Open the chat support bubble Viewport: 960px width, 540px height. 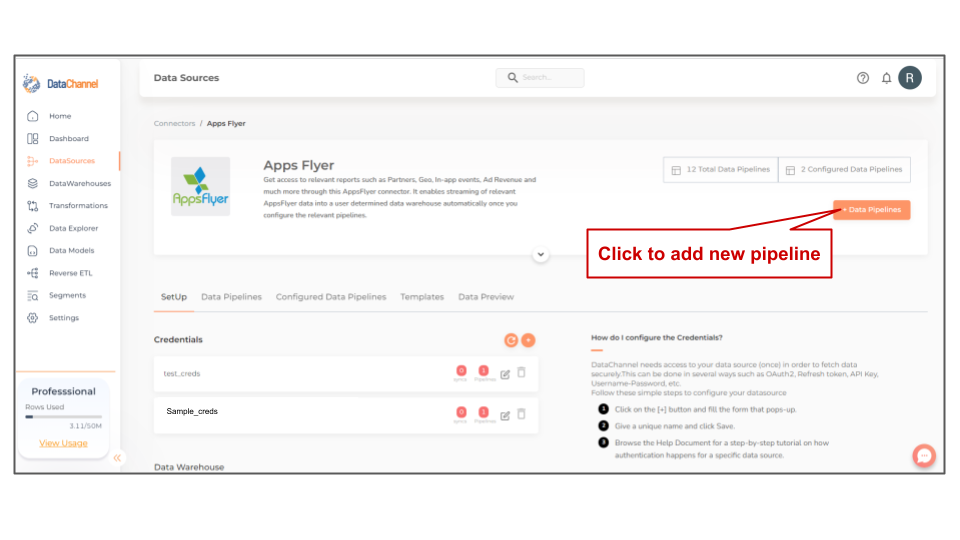click(x=924, y=456)
